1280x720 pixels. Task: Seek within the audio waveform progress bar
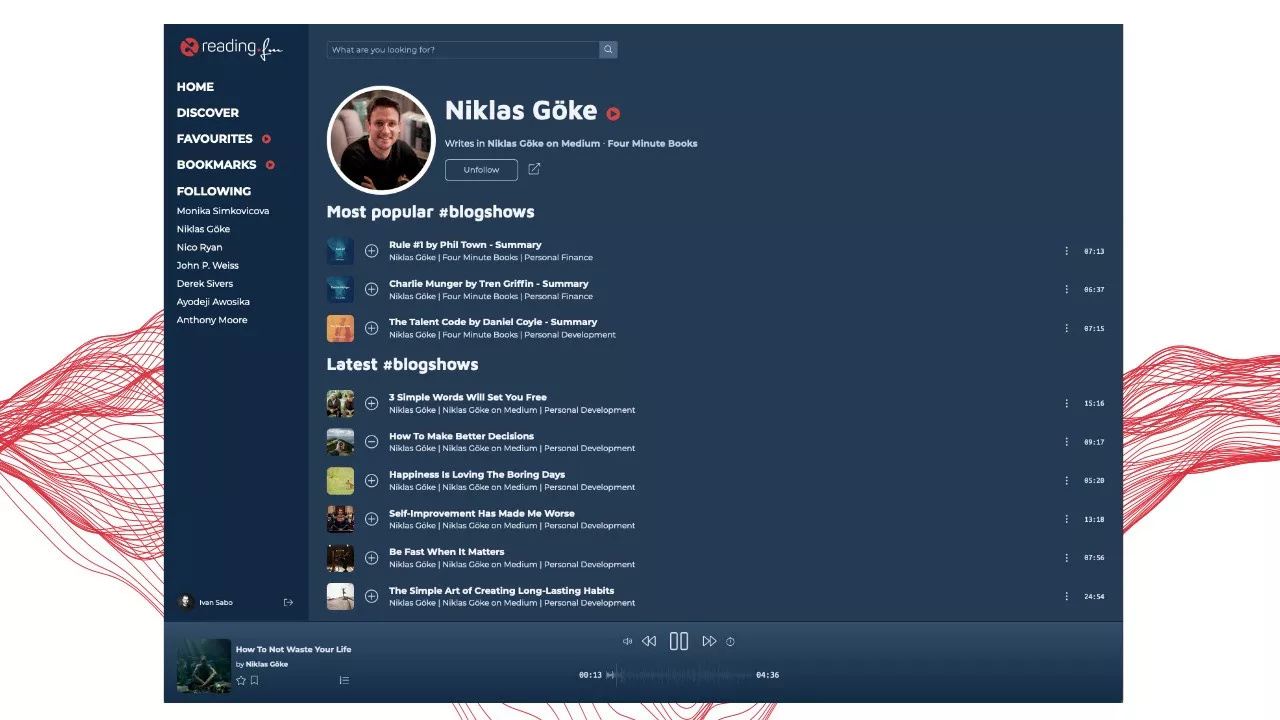point(680,675)
